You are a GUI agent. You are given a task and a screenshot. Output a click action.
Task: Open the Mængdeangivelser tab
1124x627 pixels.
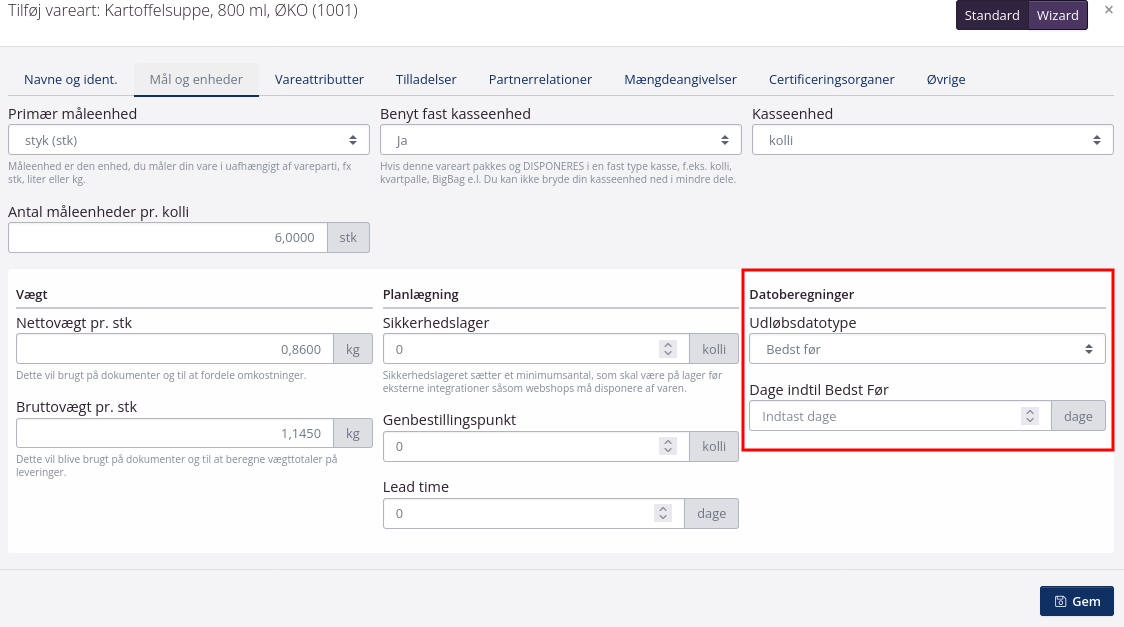pyautogui.click(x=680, y=79)
